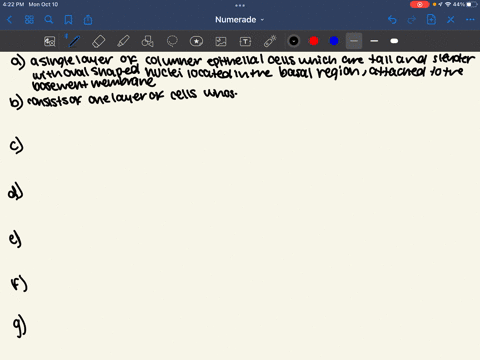Viewport: 480px width, 360px height.
Task: Add a new page
Action: point(431,20)
